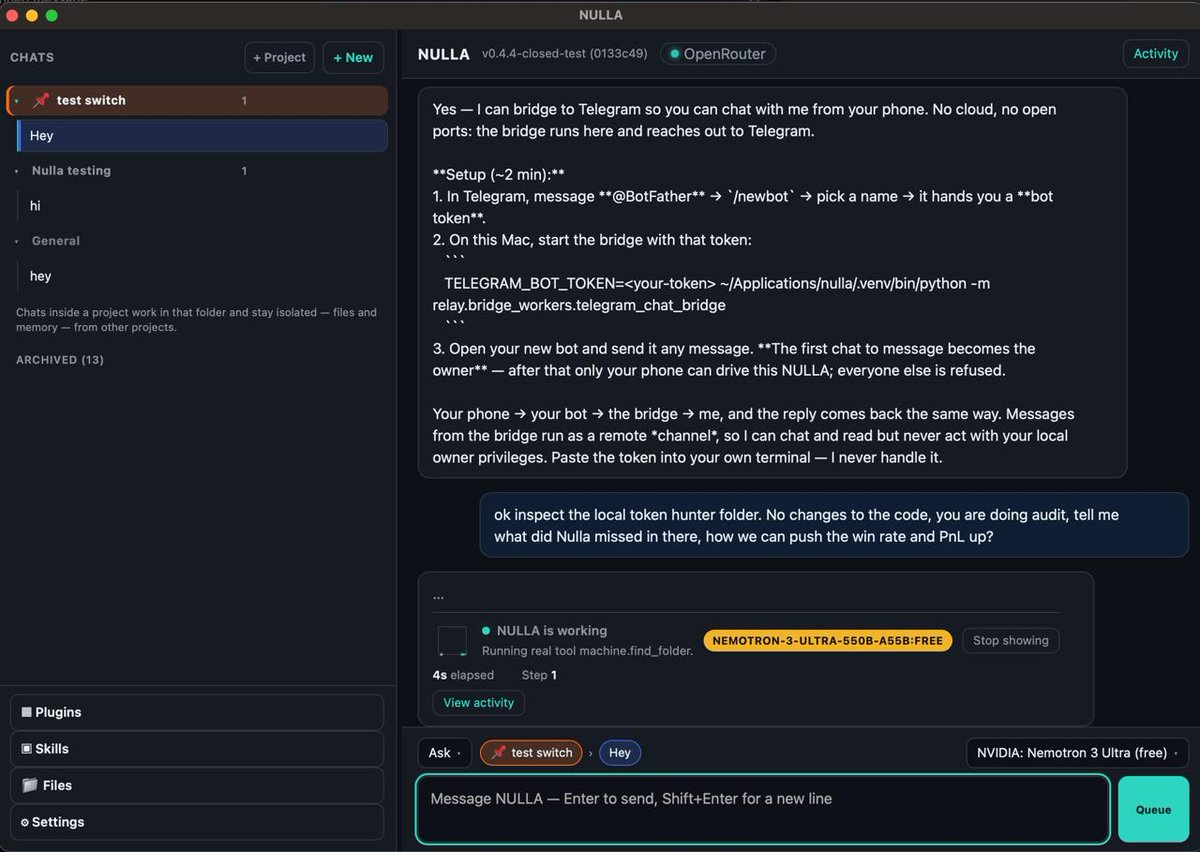Screen dimensions: 1200x852
Task: Maximize the window with the green button
Action: click(52, 15)
